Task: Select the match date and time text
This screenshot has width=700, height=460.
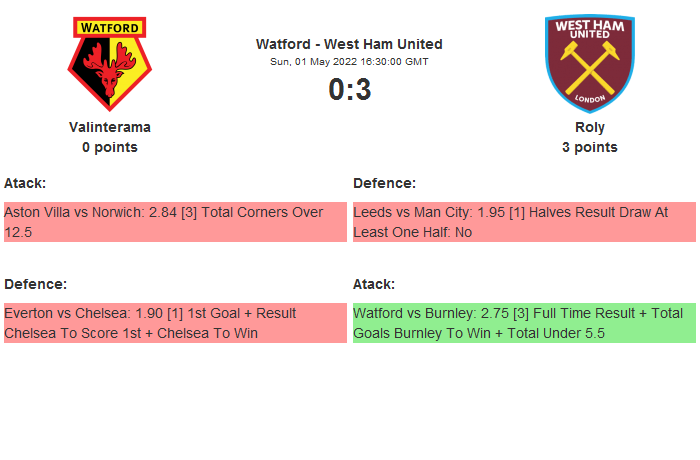Action: click(349, 61)
